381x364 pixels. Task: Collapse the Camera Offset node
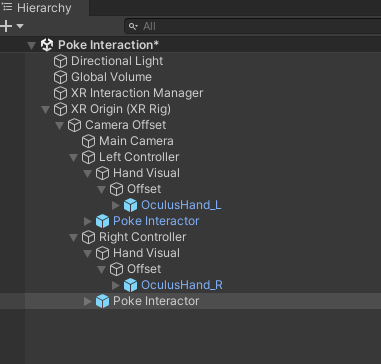coord(60,125)
